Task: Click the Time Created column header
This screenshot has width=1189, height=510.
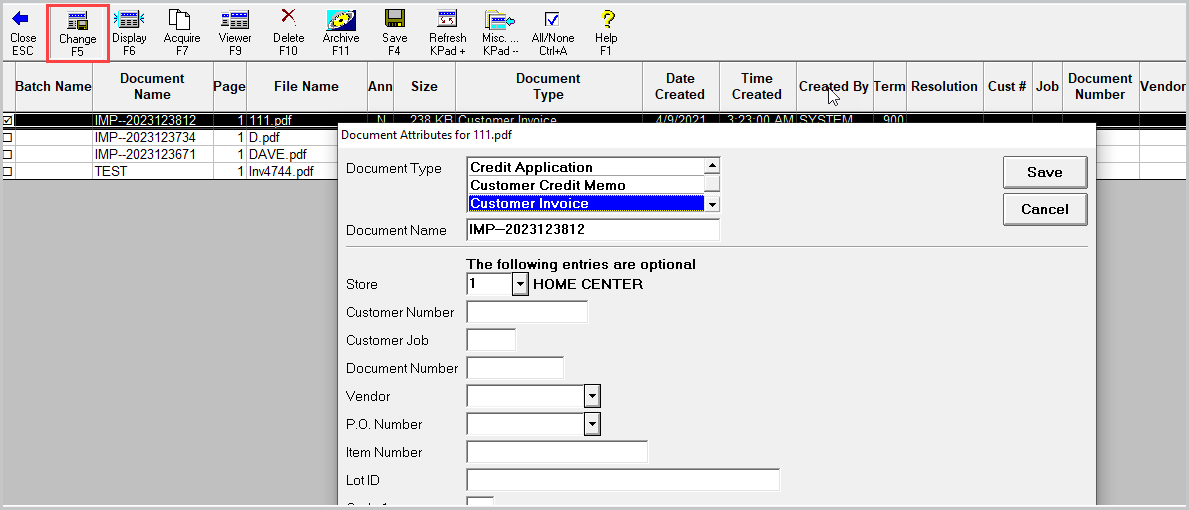Action: tap(757, 86)
